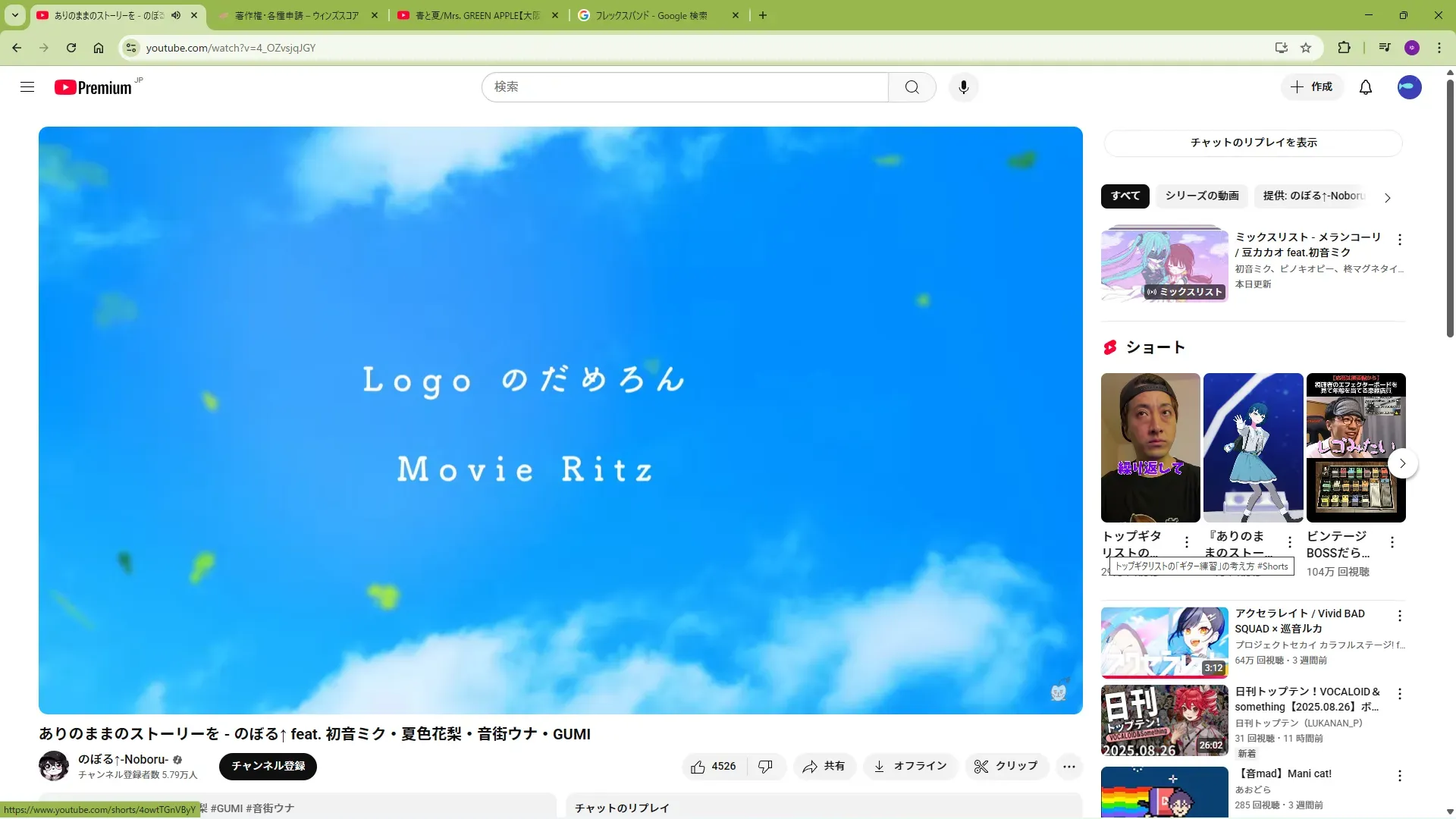Open more actions menu beside Clip
This screenshot has width=1456, height=819.
1068,767
